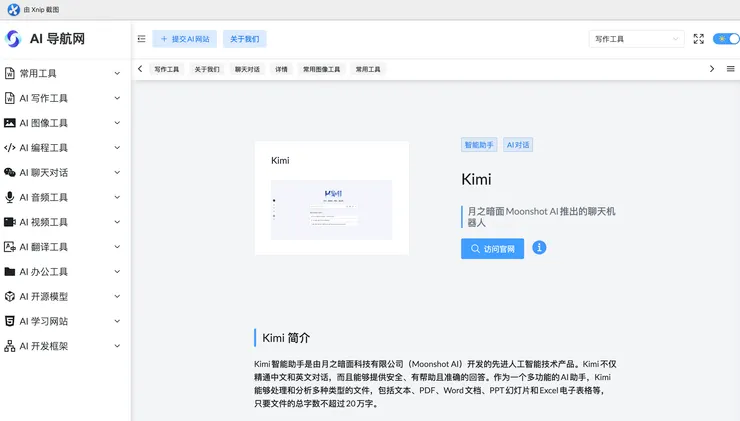Click the AI 开发框架 hierarchy icon
Image resolution: width=740 pixels, height=421 pixels.
coord(9,346)
